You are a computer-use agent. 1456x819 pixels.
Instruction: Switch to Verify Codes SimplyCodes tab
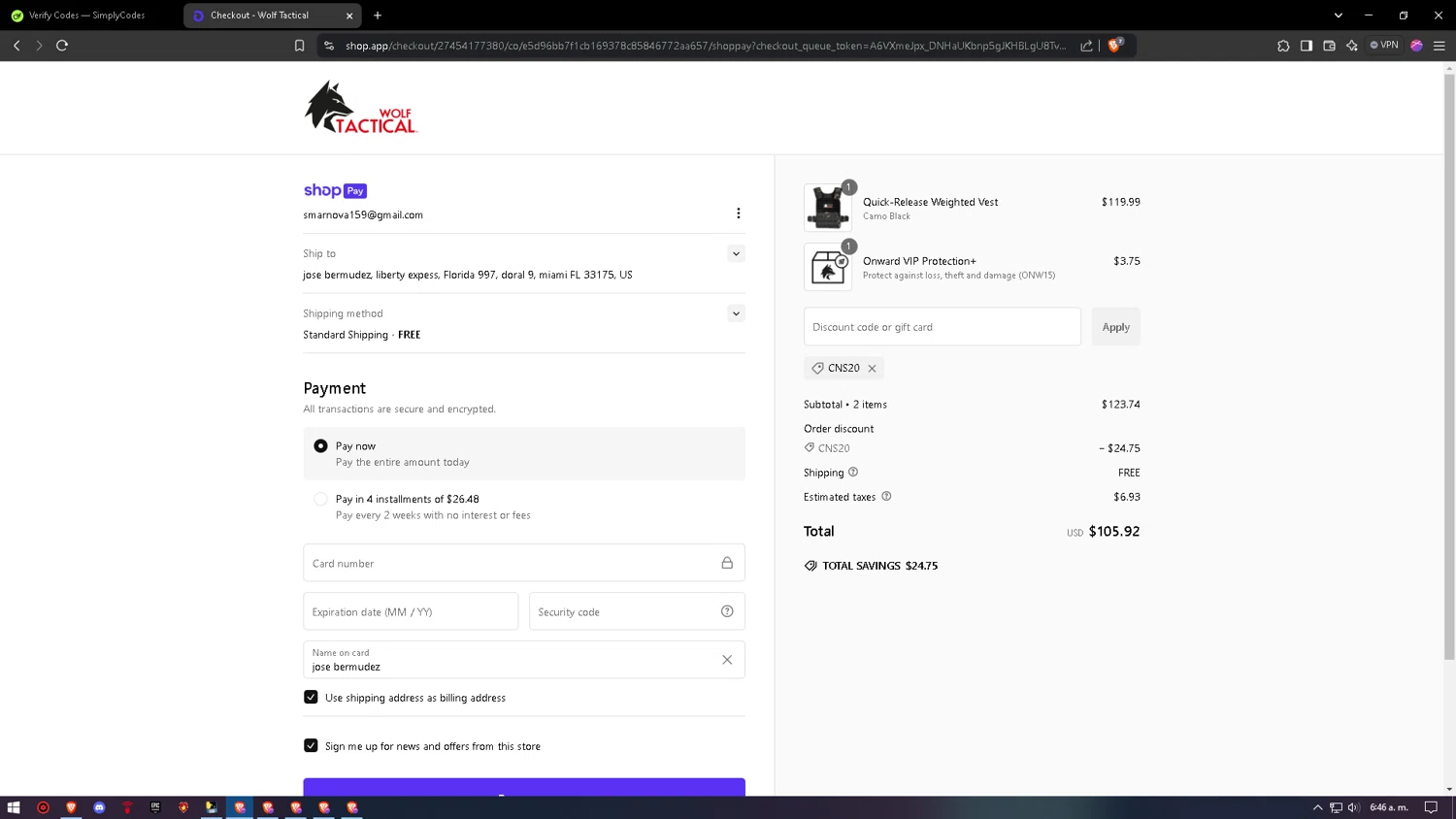coord(89,16)
